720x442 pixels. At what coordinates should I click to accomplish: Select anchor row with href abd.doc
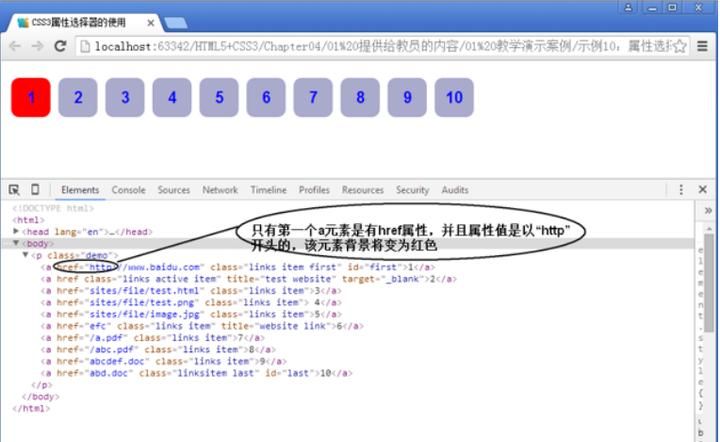196,373
